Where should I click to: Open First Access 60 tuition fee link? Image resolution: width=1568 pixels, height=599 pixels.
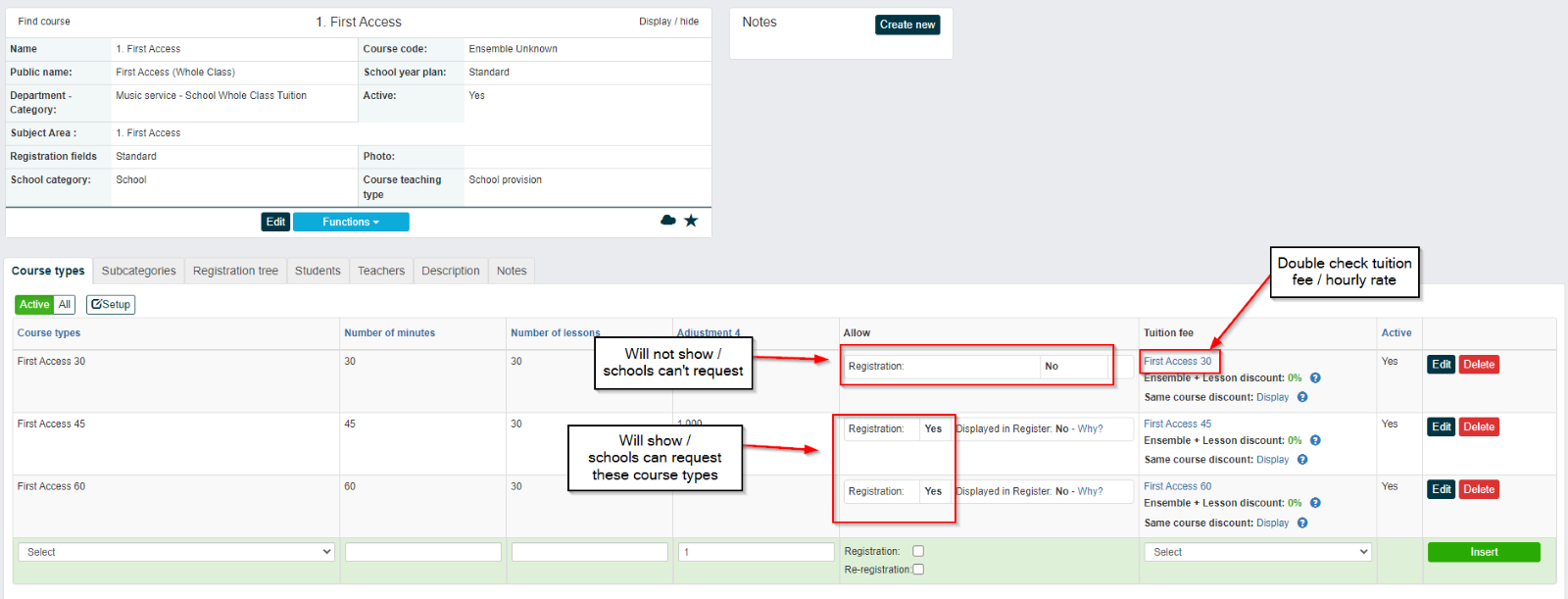point(1177,486)
